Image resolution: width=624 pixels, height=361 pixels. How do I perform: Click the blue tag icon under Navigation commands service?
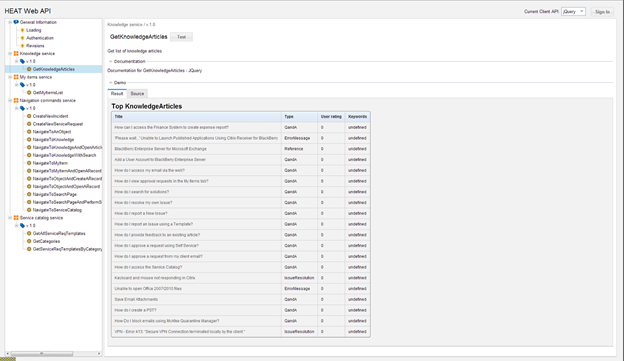(22, 108)
